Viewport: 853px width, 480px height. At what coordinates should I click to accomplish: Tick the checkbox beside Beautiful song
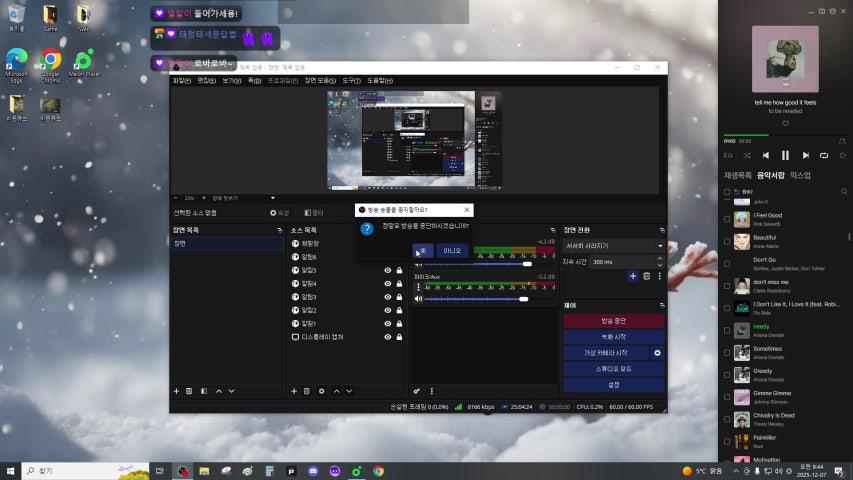(727, 242)
